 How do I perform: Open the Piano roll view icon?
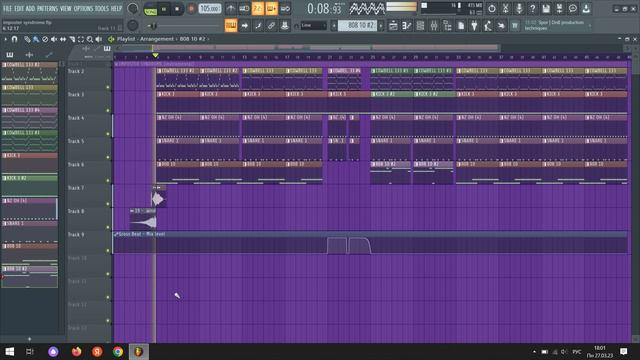tap(407, 26)
